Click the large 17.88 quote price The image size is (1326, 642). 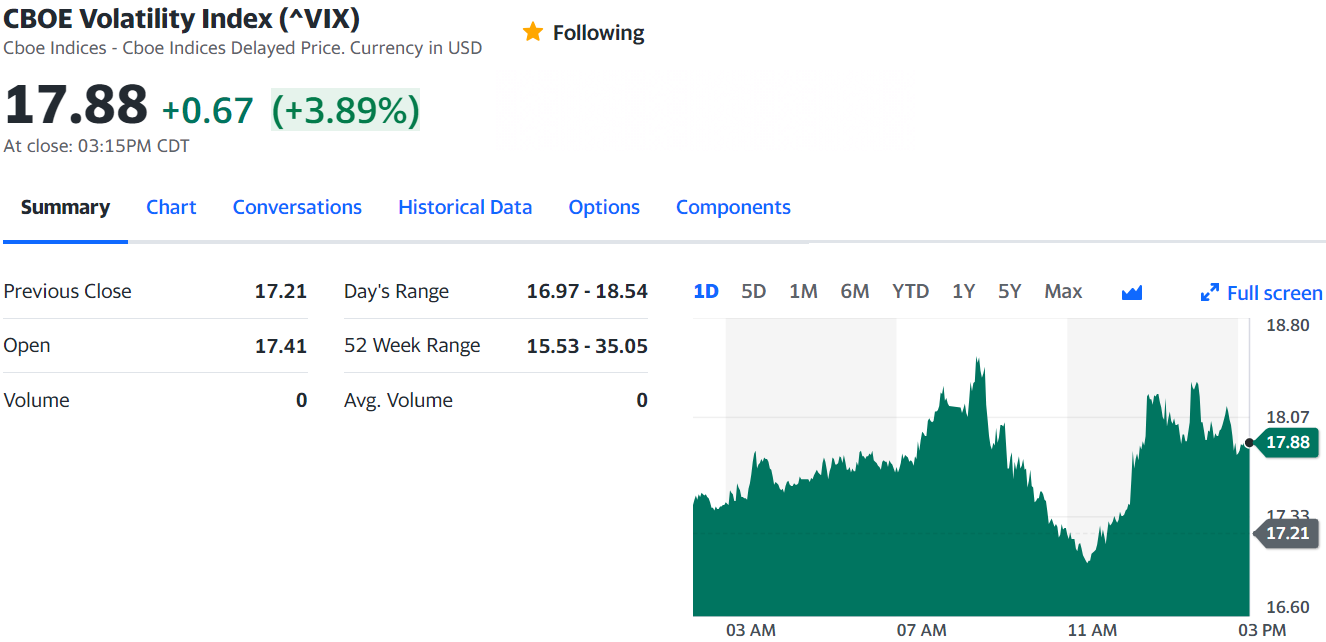[76, 105]
